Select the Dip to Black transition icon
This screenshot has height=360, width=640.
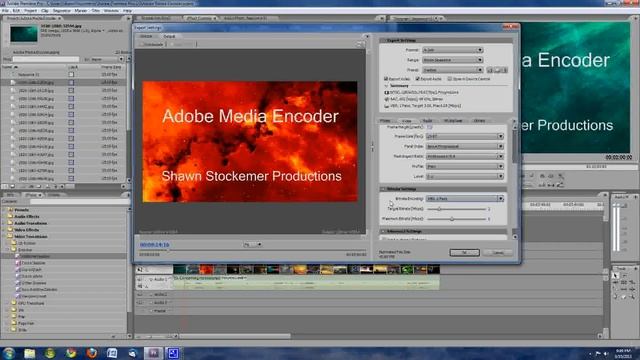[x=18, y=269]
